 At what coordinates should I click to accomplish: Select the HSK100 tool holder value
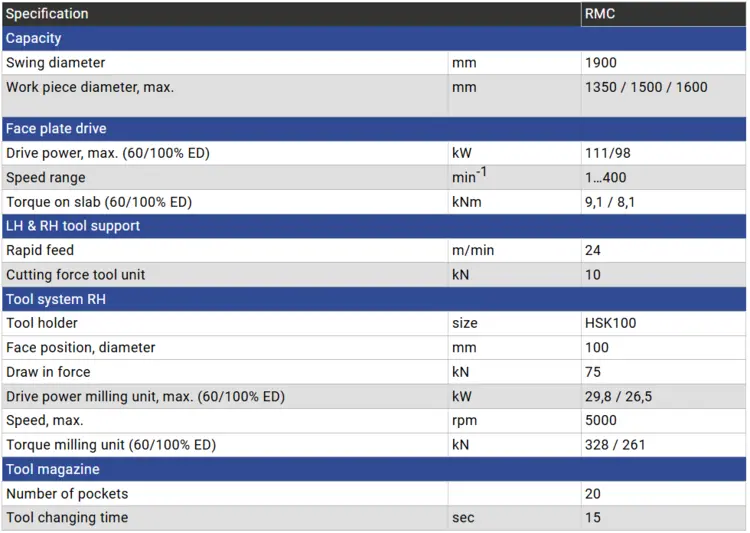pos(610,323)
